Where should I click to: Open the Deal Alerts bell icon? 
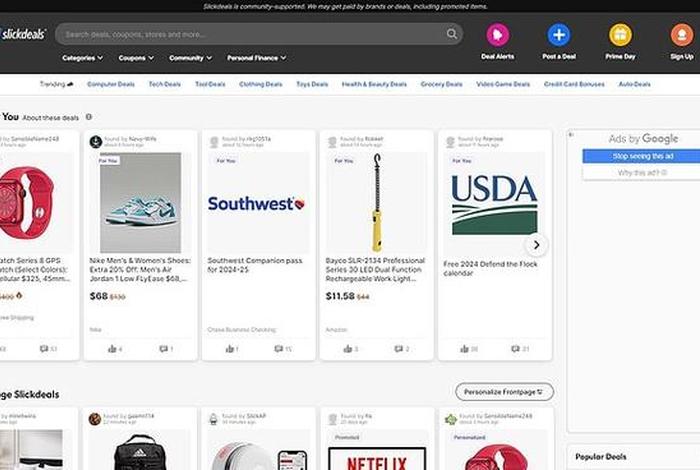tap(497, 35)
